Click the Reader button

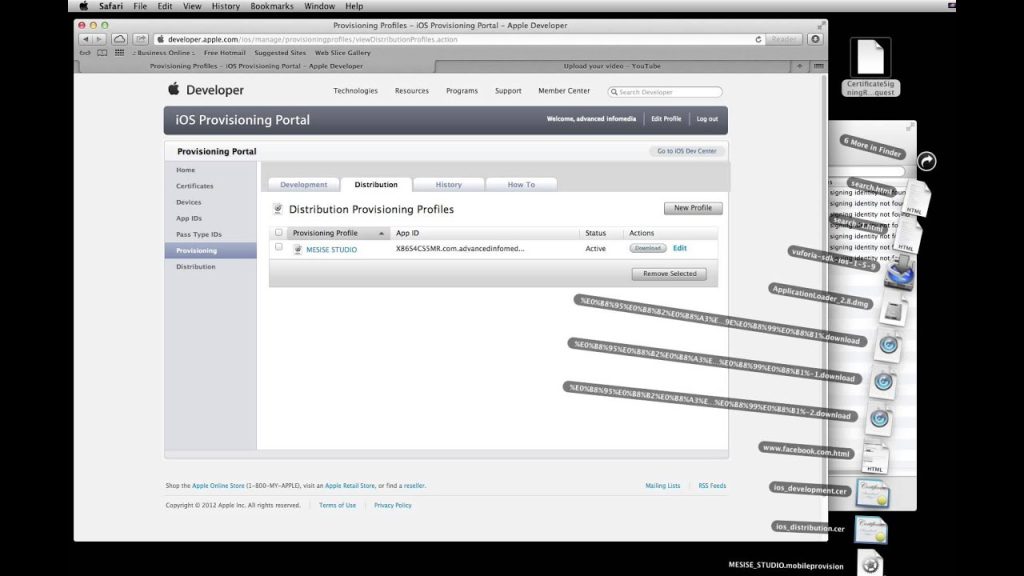(784, 39)
